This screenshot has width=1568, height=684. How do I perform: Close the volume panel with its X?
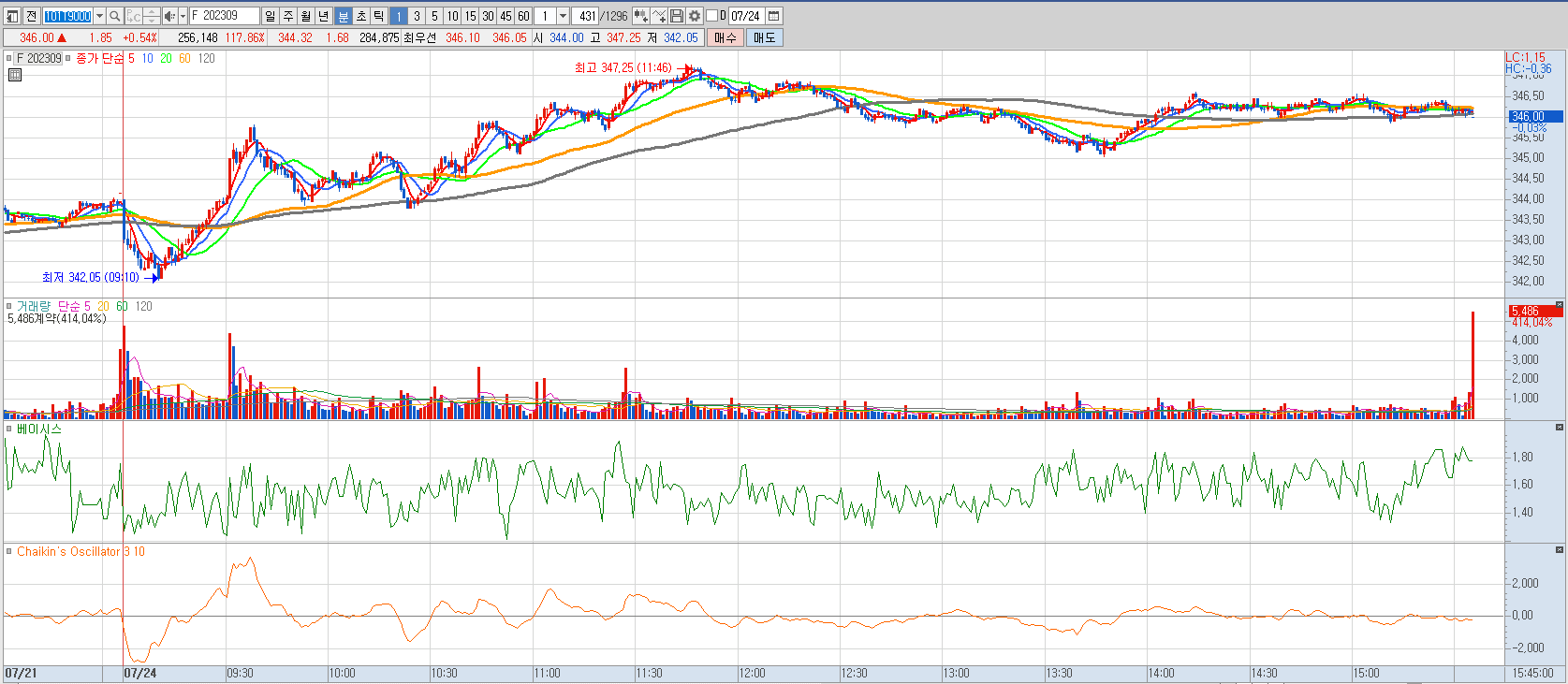(1560, 305)
